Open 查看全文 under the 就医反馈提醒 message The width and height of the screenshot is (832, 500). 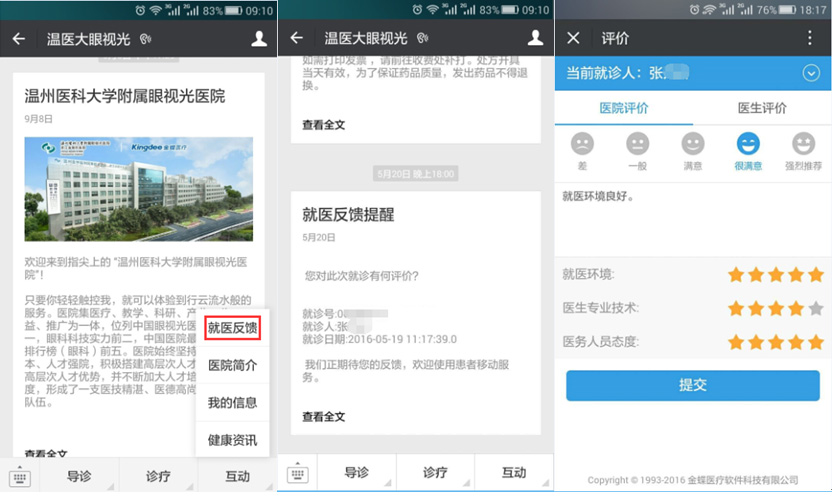323,416
